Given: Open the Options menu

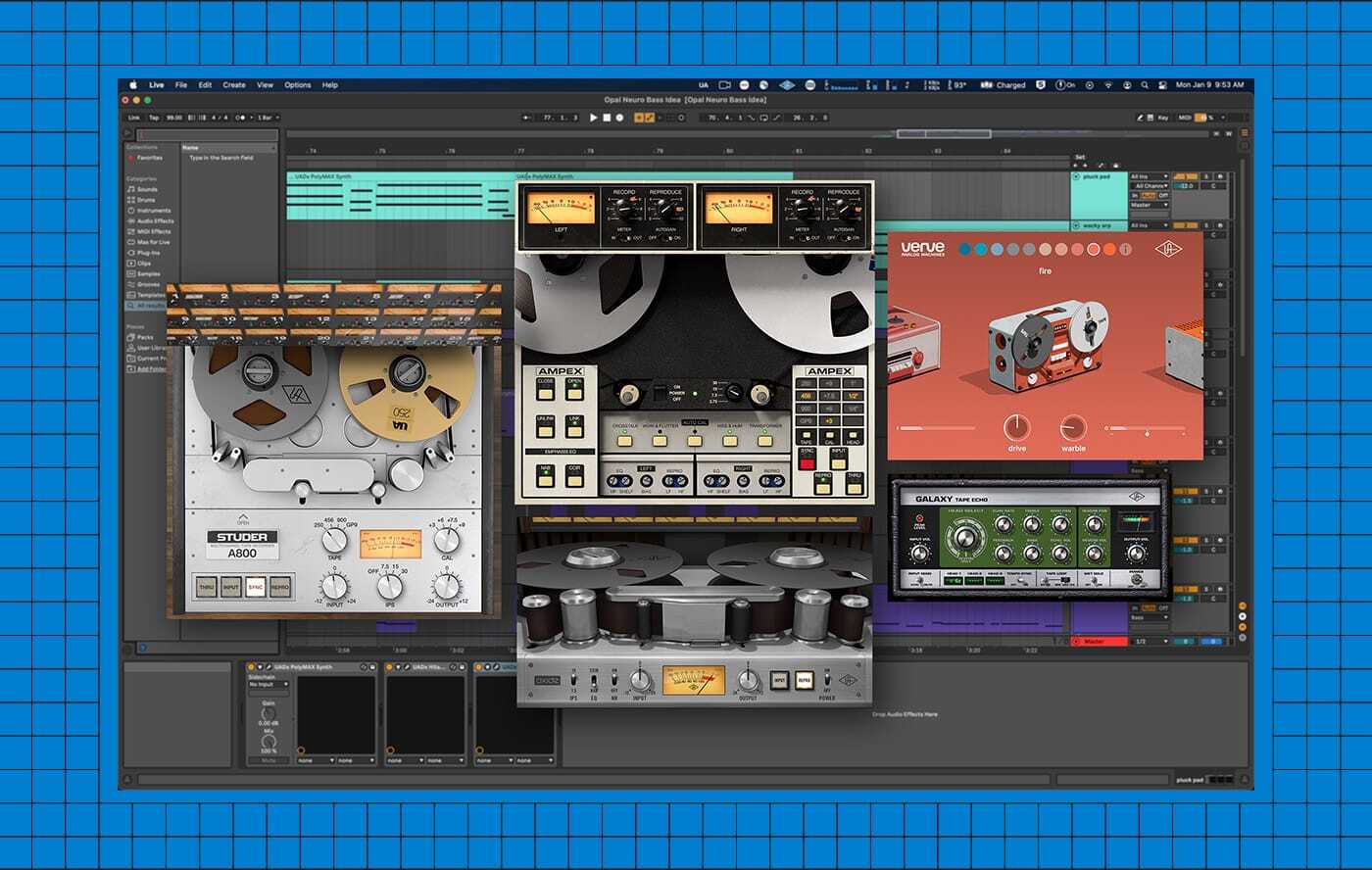Looking at the screenshot, I should click(298, 85).
